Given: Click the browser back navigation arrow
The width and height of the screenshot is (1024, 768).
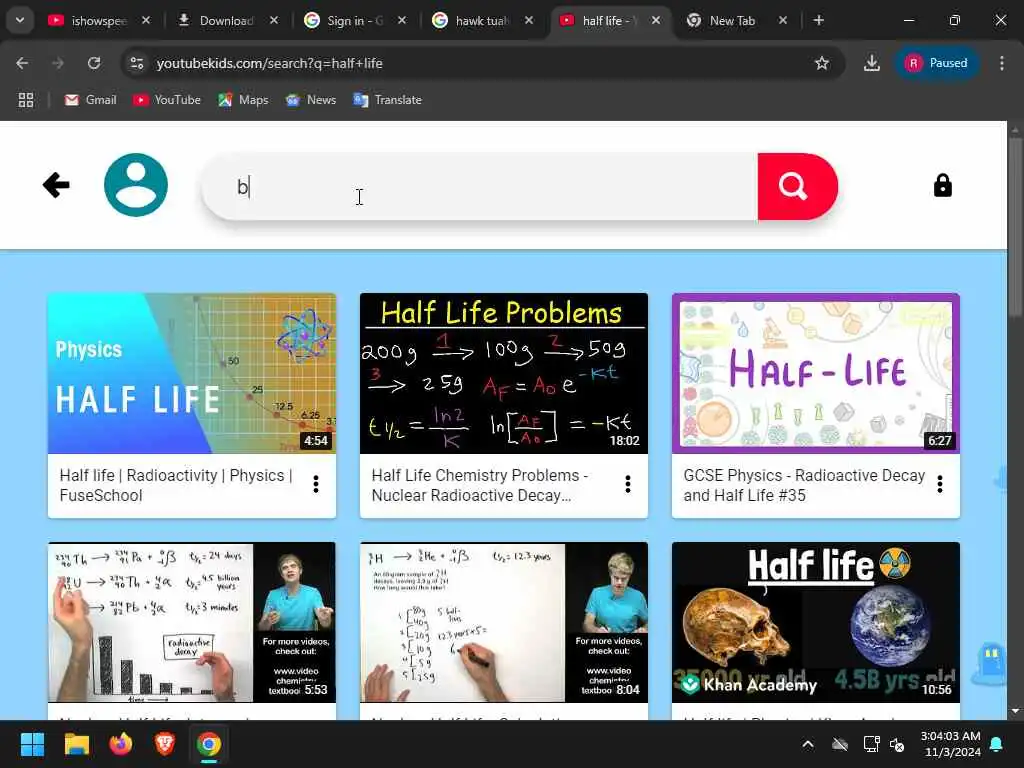Looking at the screenshot, I should (x=22, y=63).
